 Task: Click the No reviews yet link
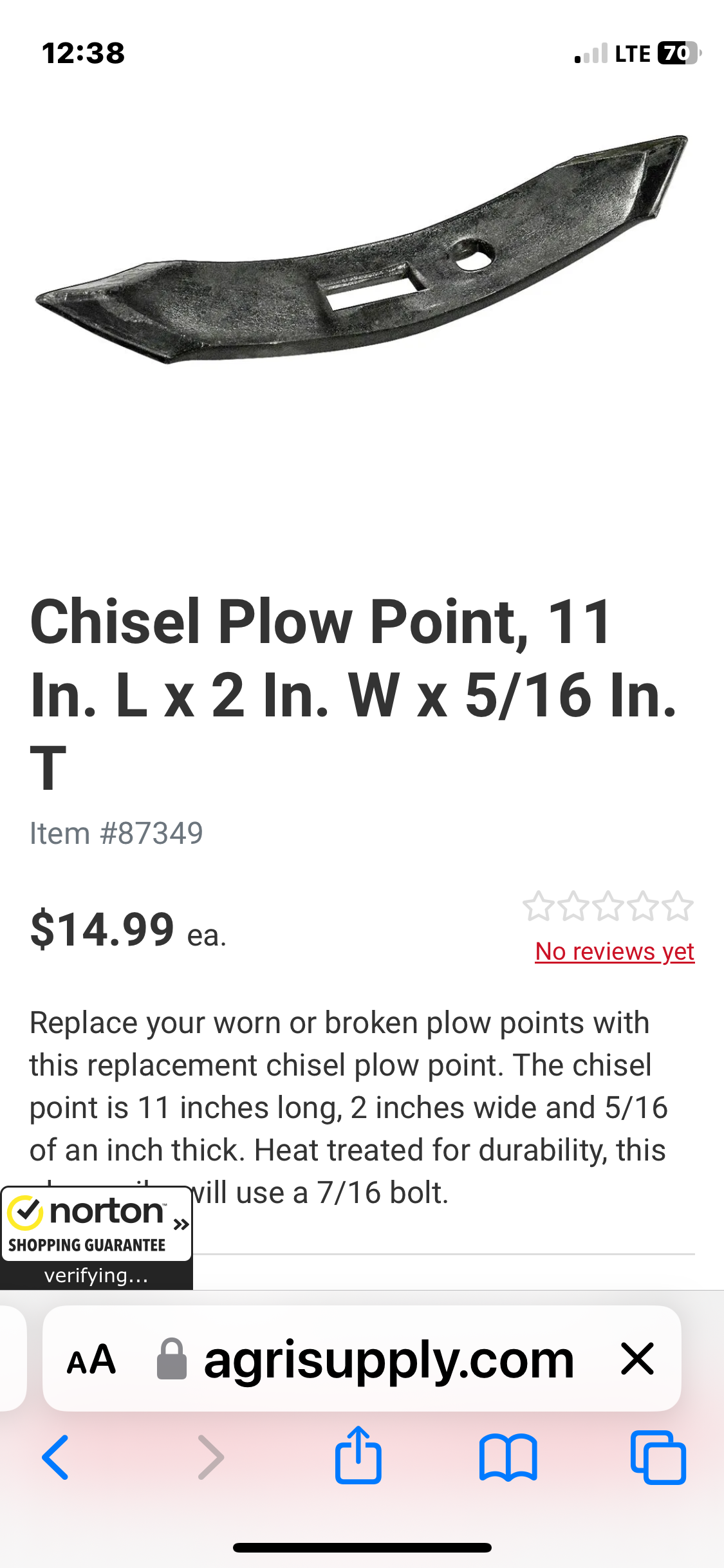pos(614,951)
